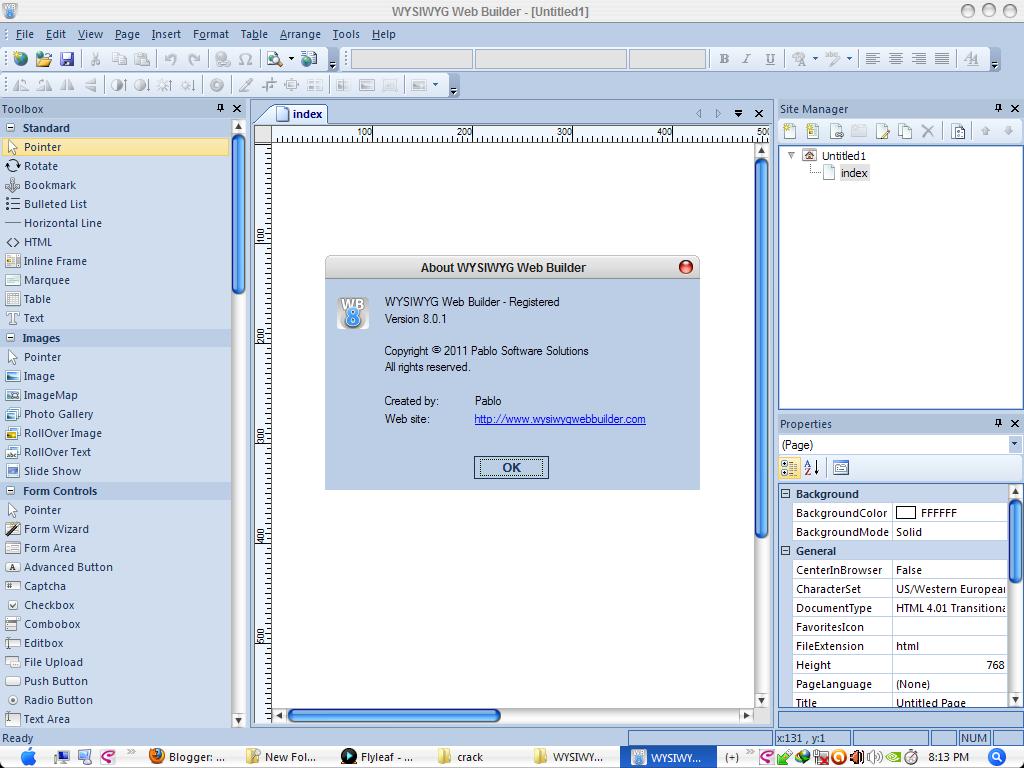Click the Insert Symbol omega icon
Image resolution: width=1024 pixels, height=768 pixels.
pyautogui.click(x=246, y=59)
